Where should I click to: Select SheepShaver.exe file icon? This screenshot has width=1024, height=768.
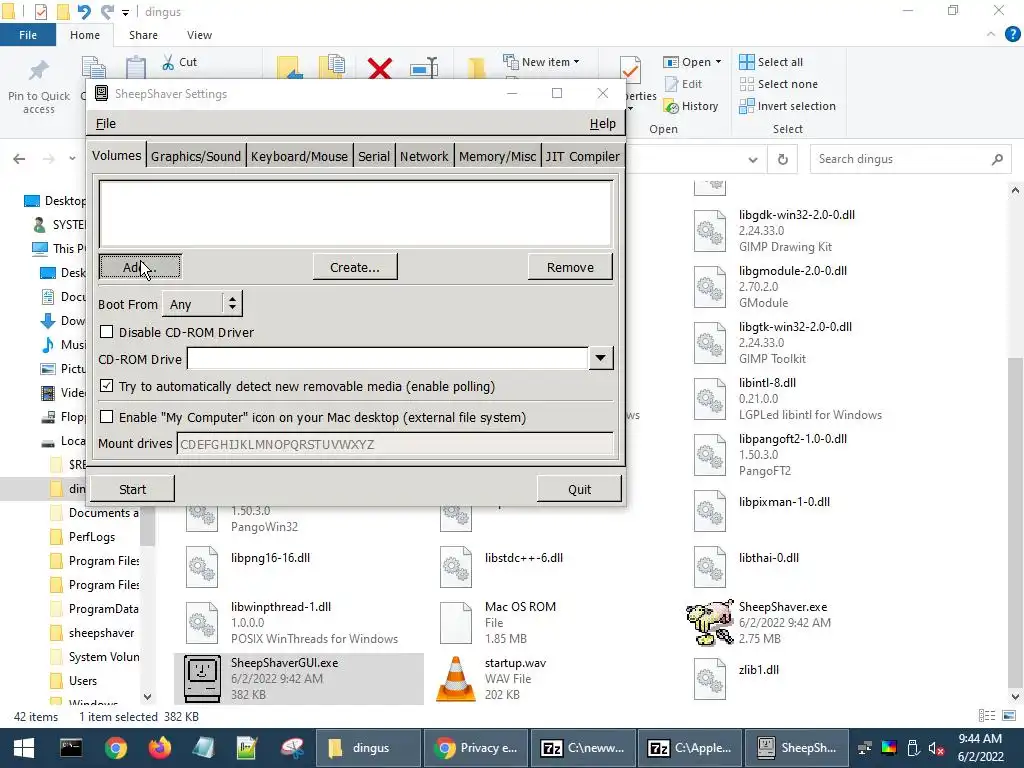tap(710, 623)
